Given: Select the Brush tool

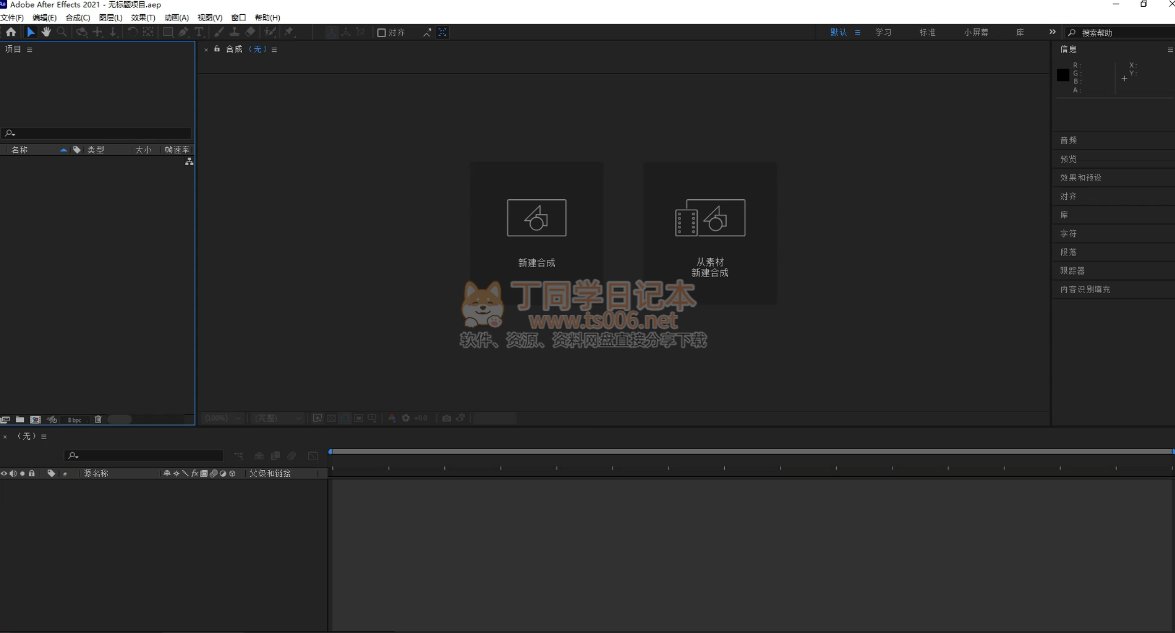Looking at the screenshot, I should (219, 32).
